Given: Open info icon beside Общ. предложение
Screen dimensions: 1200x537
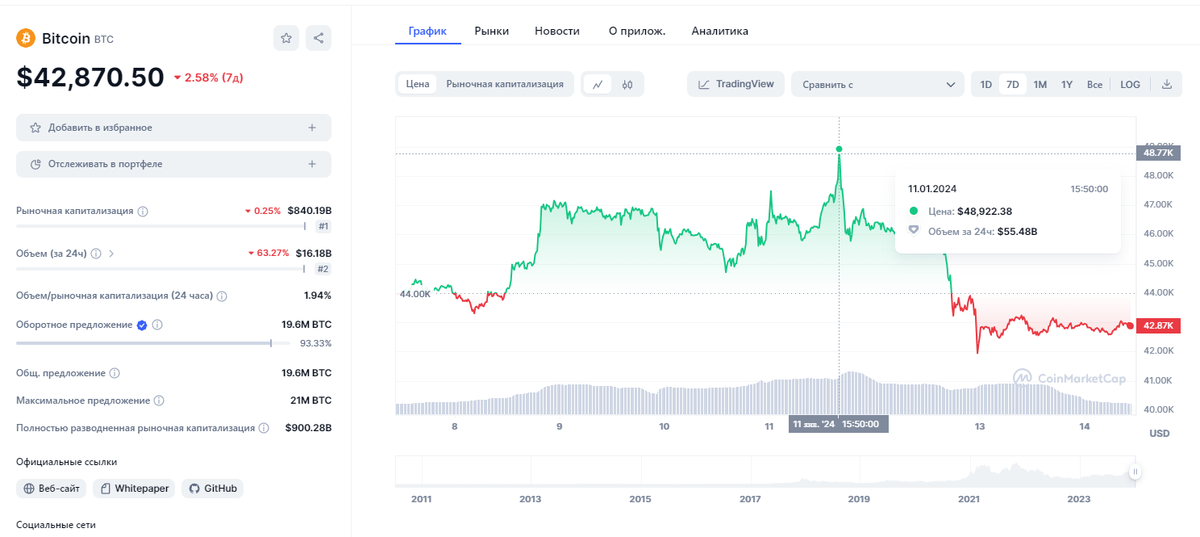Looking at the screenshot, I should (x=114, y=373).
